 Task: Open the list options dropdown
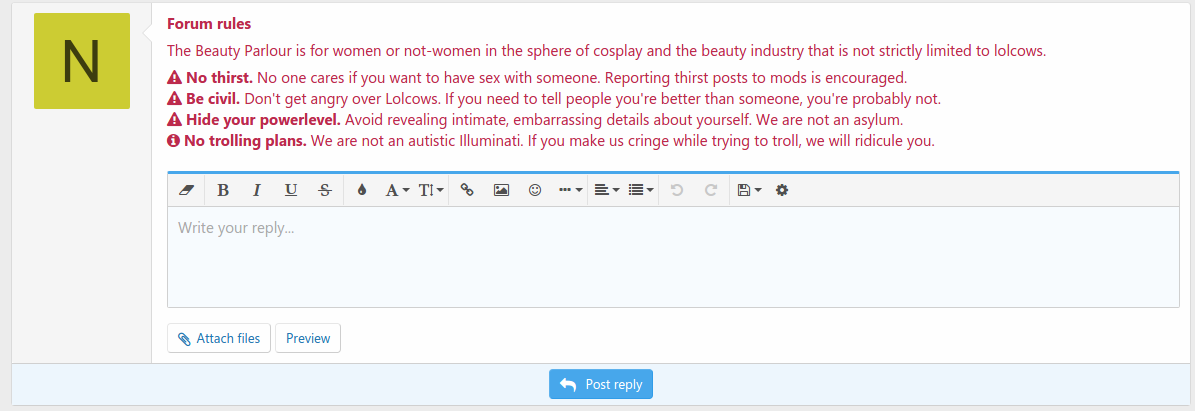click(x=641, y=191)
